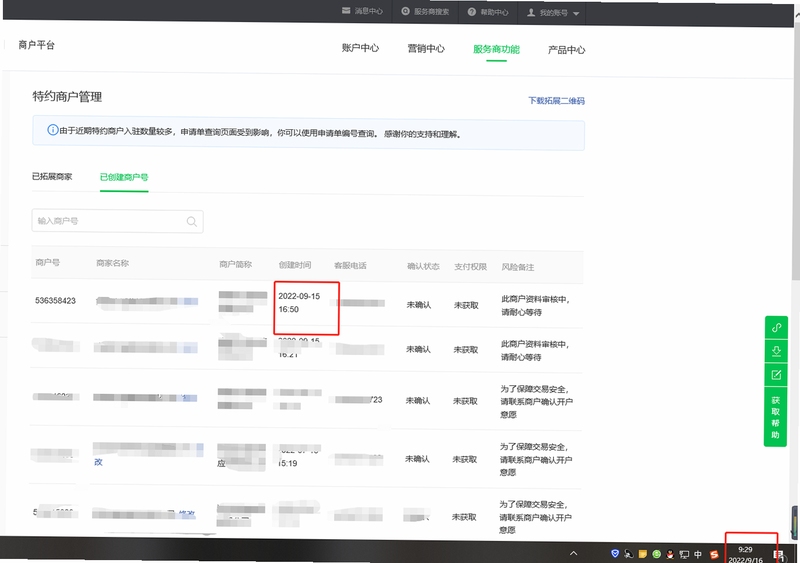Click the creation time 2022-09-15 16:50
Image resolution: width=800 pixels, height=563 pixels.
click(x=299, y=303)
